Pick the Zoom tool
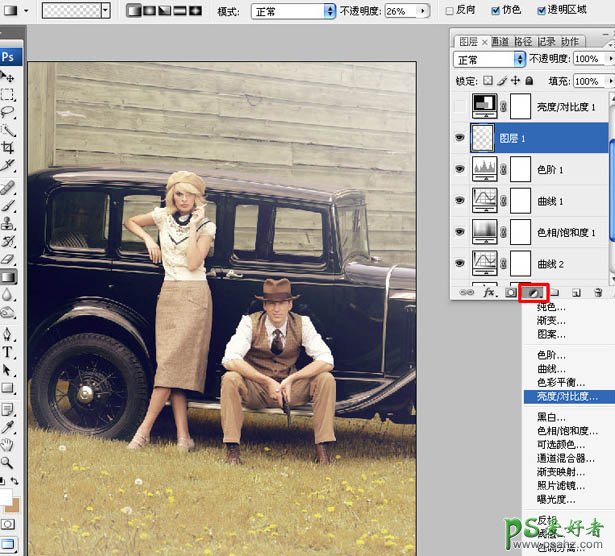 pos(8,462)
